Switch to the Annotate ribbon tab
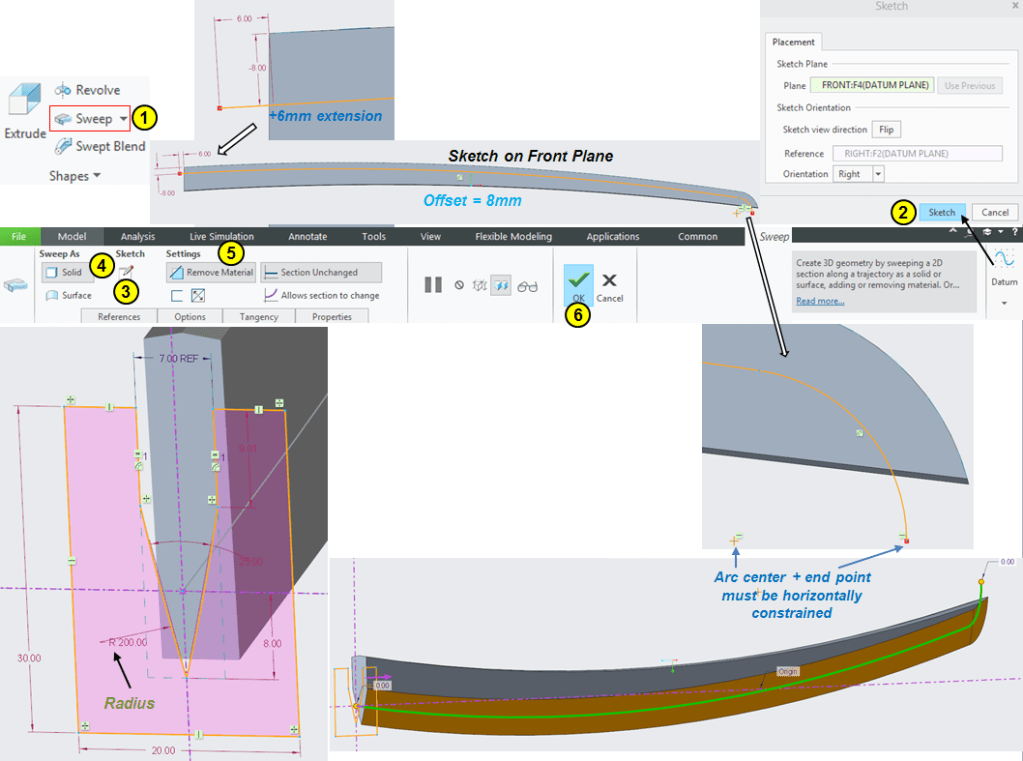The height and width of the screenshot is (761, 1023). tap(307, 236)
